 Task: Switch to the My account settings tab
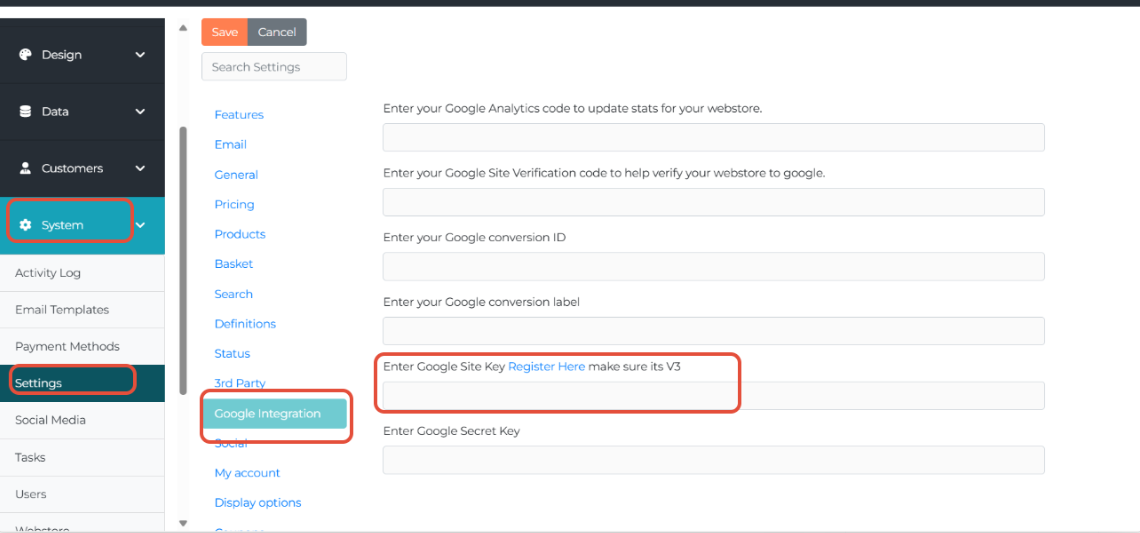[x=247, y=473]
